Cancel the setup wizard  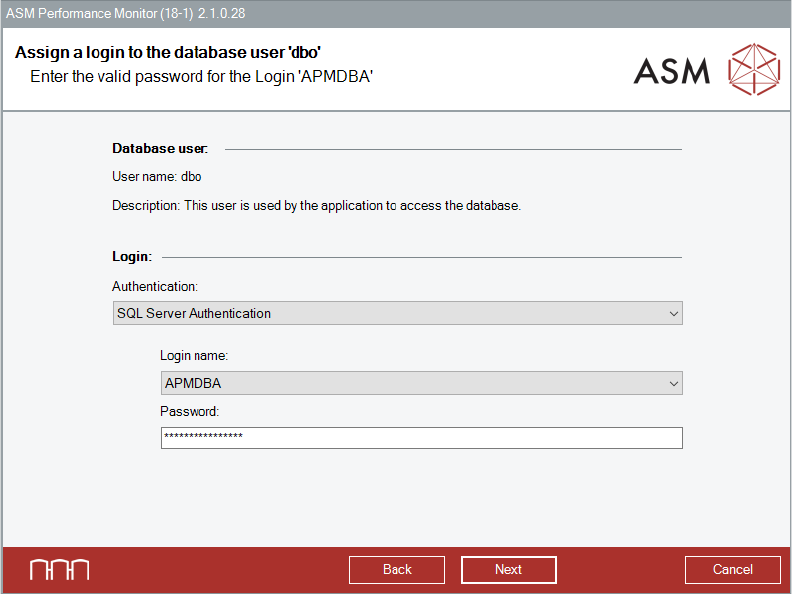pos(732,569)
